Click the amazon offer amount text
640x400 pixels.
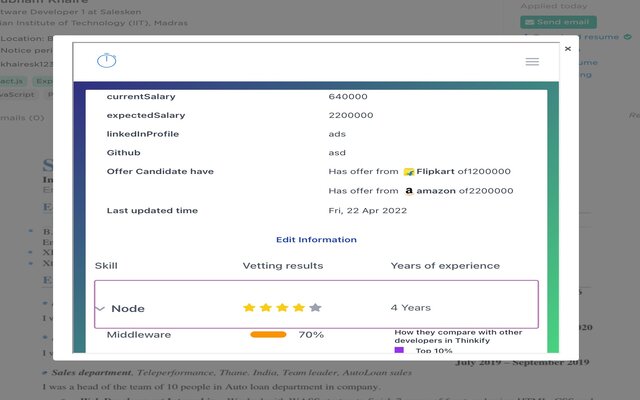486,191
